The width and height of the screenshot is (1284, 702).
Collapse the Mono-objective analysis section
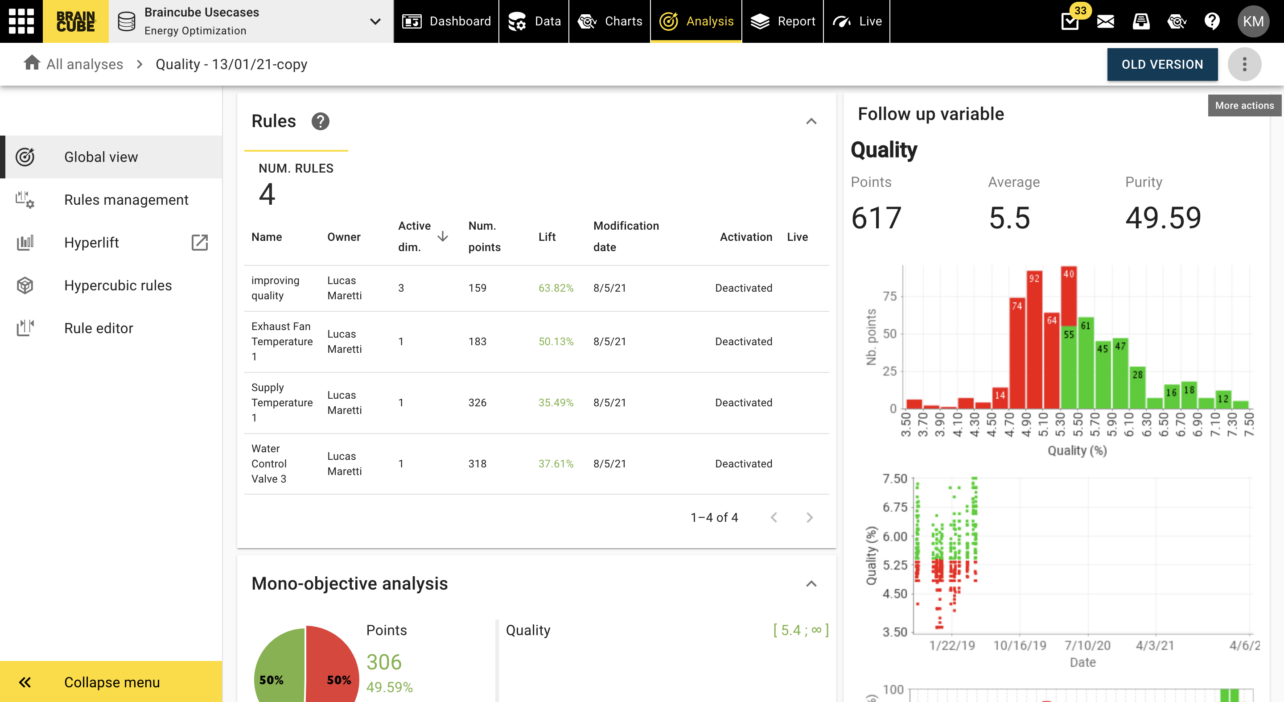click(811, 584)
